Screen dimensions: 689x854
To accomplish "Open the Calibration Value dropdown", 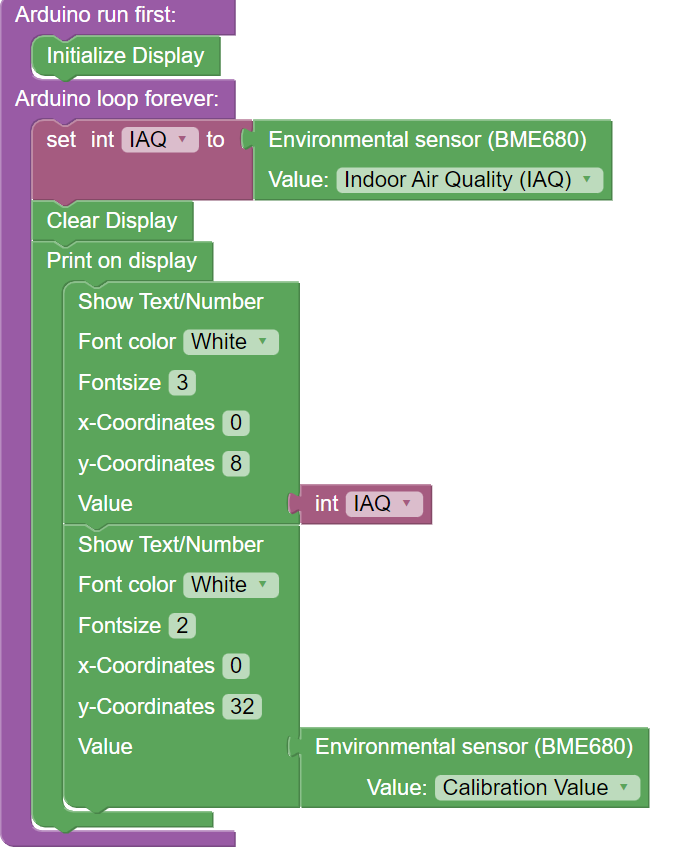I will click(x=537, y=788).
